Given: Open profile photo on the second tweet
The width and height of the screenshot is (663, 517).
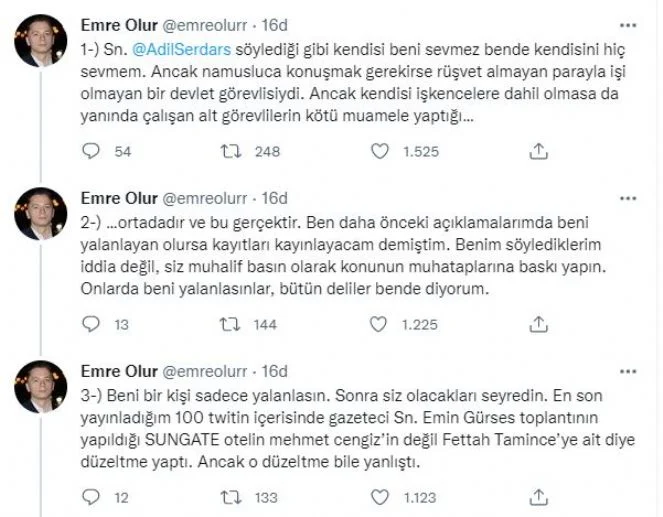Looking at the screenshot, I should click(41, 214).
